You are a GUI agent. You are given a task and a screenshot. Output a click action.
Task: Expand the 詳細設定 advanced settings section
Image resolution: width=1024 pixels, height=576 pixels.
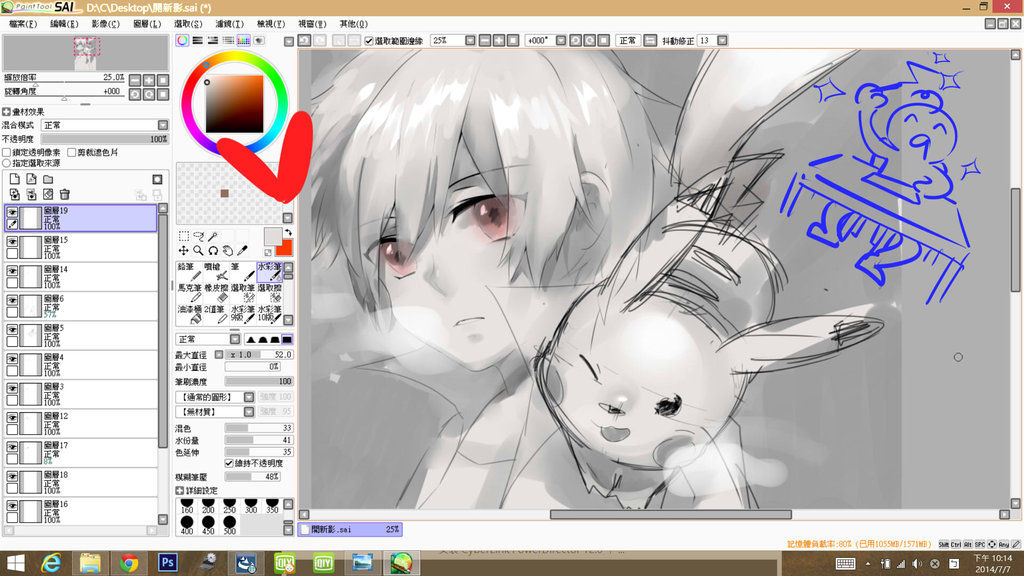180,490
